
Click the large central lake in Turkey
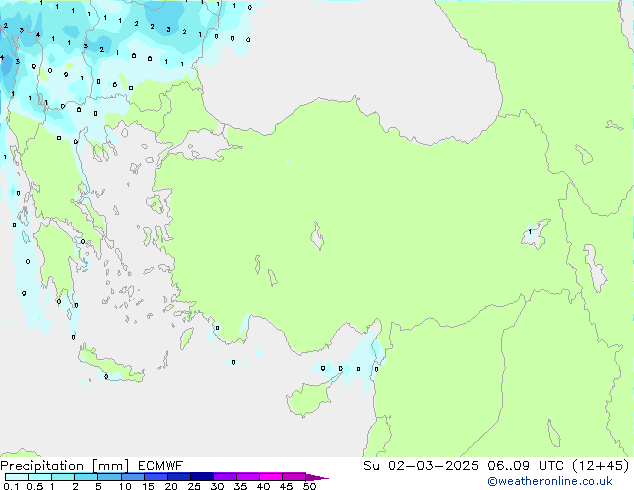click(317, 236)
